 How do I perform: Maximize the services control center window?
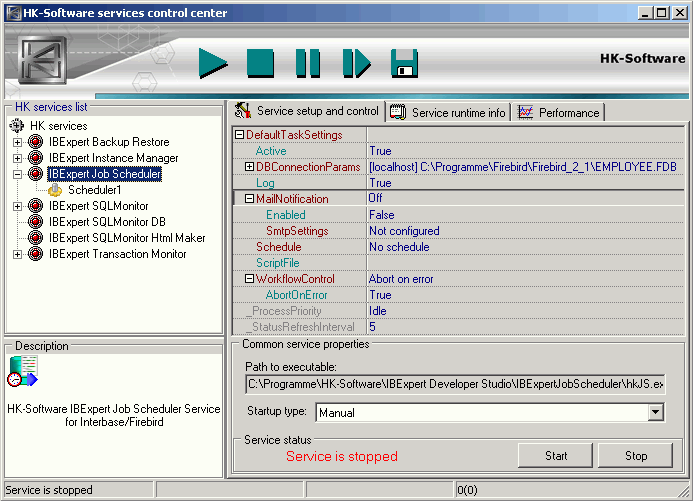[x=662, y=13]
